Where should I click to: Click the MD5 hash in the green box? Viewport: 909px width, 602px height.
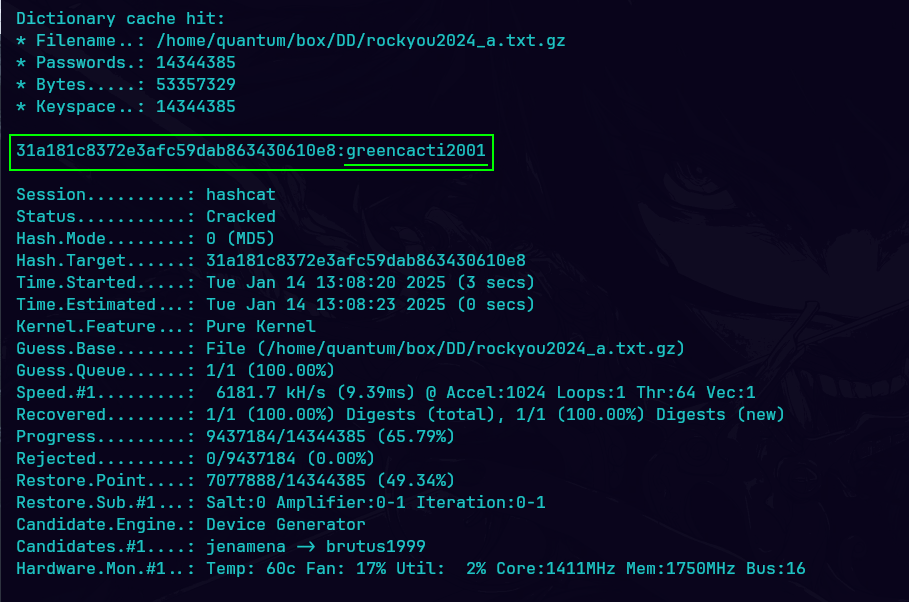[x=176, y=151]
